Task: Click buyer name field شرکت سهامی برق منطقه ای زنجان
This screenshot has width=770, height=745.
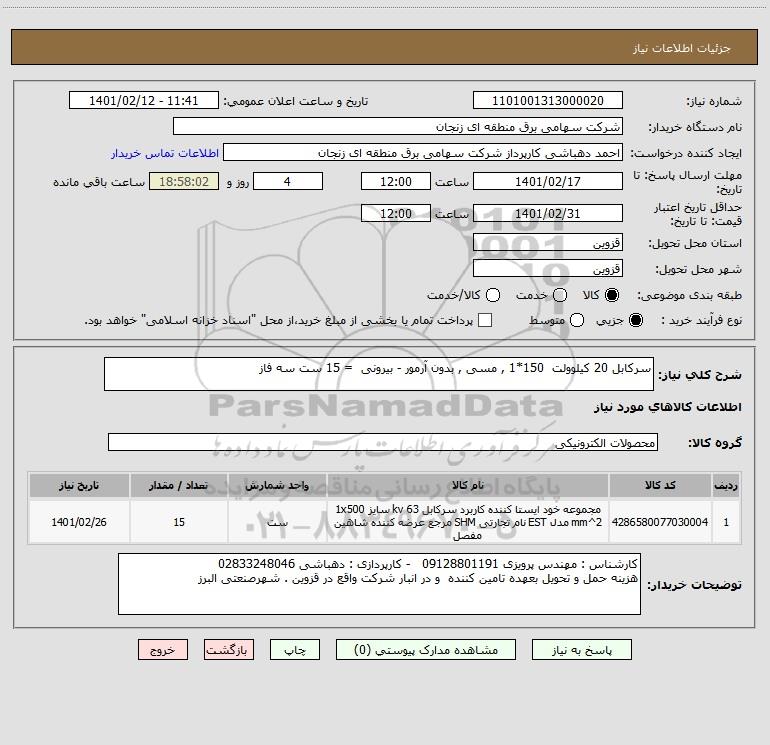Action: click(x=398, y=127)
